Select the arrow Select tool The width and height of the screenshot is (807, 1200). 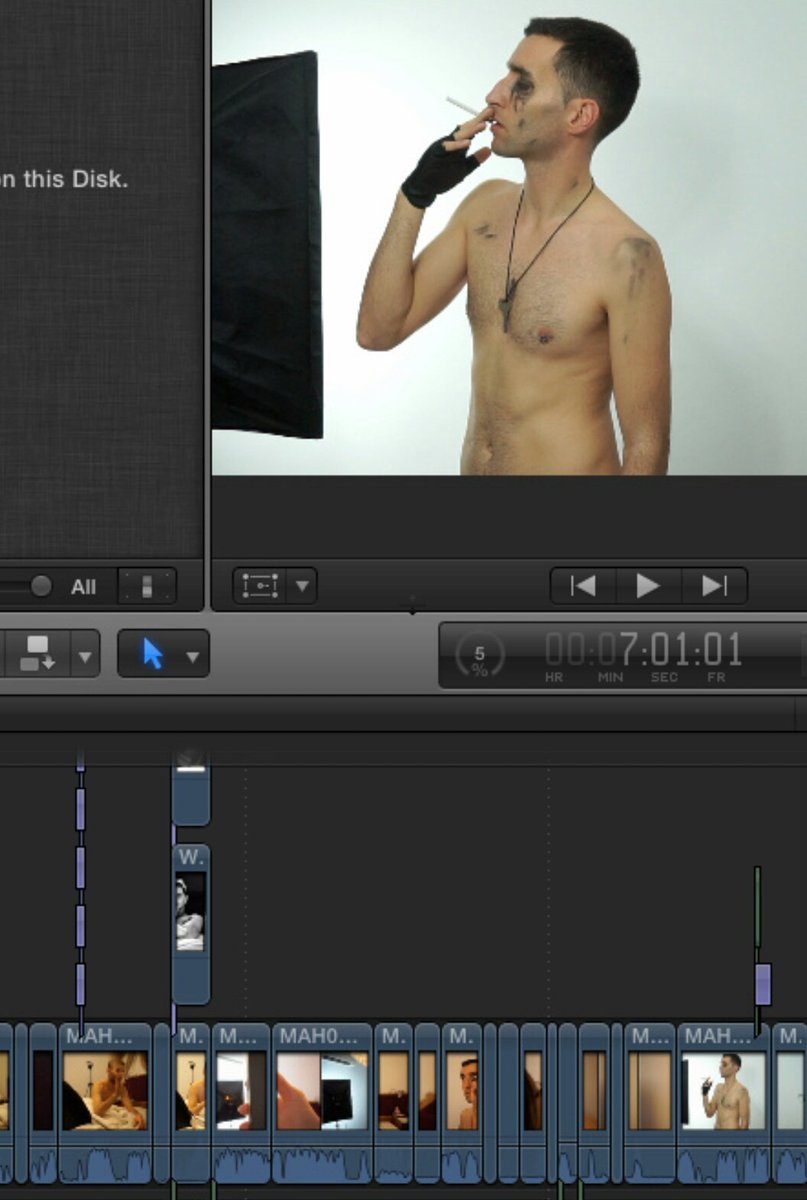pos(151,654)
